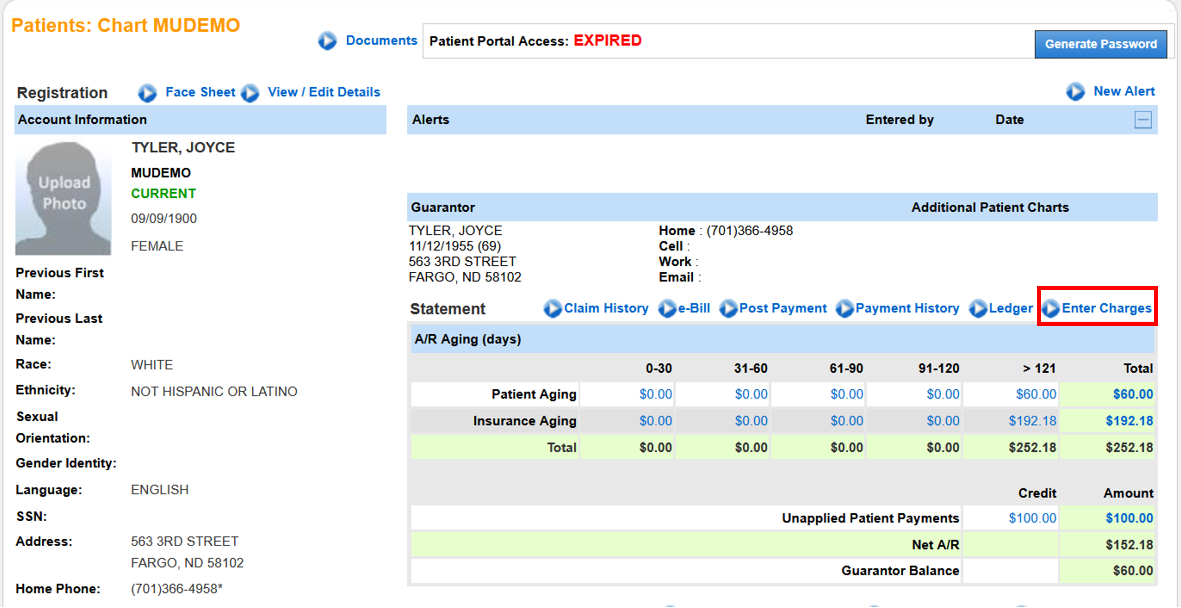Click the arrow icon beside Documents
This screenshot has width=1181, height=608.
tap(328, 41)
